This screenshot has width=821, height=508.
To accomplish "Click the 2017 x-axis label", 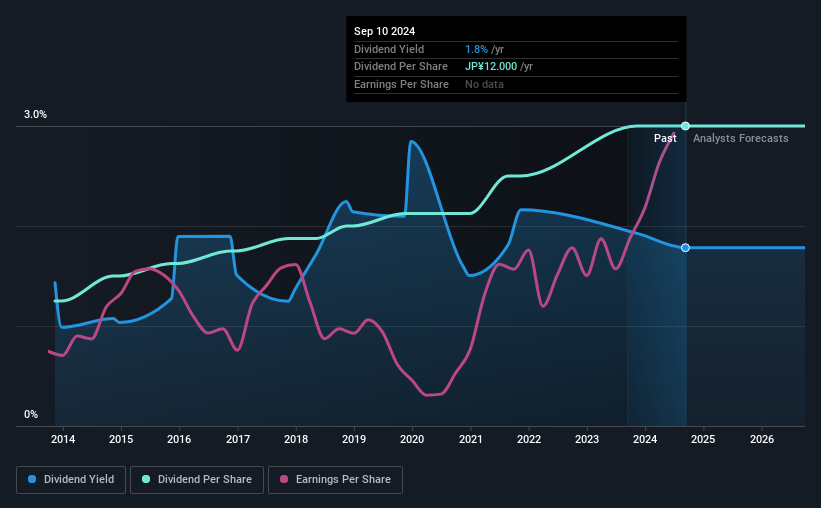I will point(238,439).
